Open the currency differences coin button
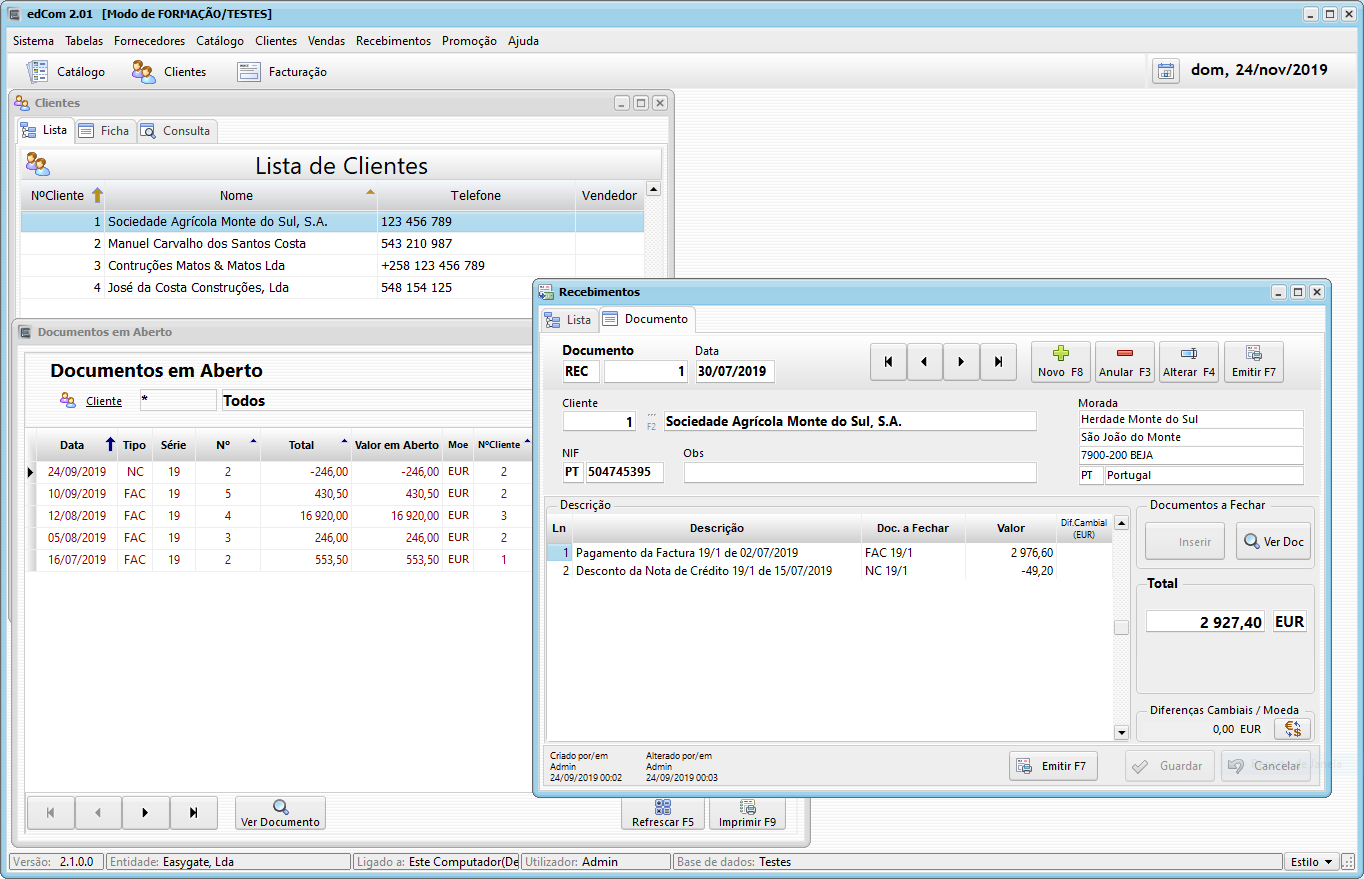Image resolution: width=1364 pixels, height=879 pixels. (1292, 729)
